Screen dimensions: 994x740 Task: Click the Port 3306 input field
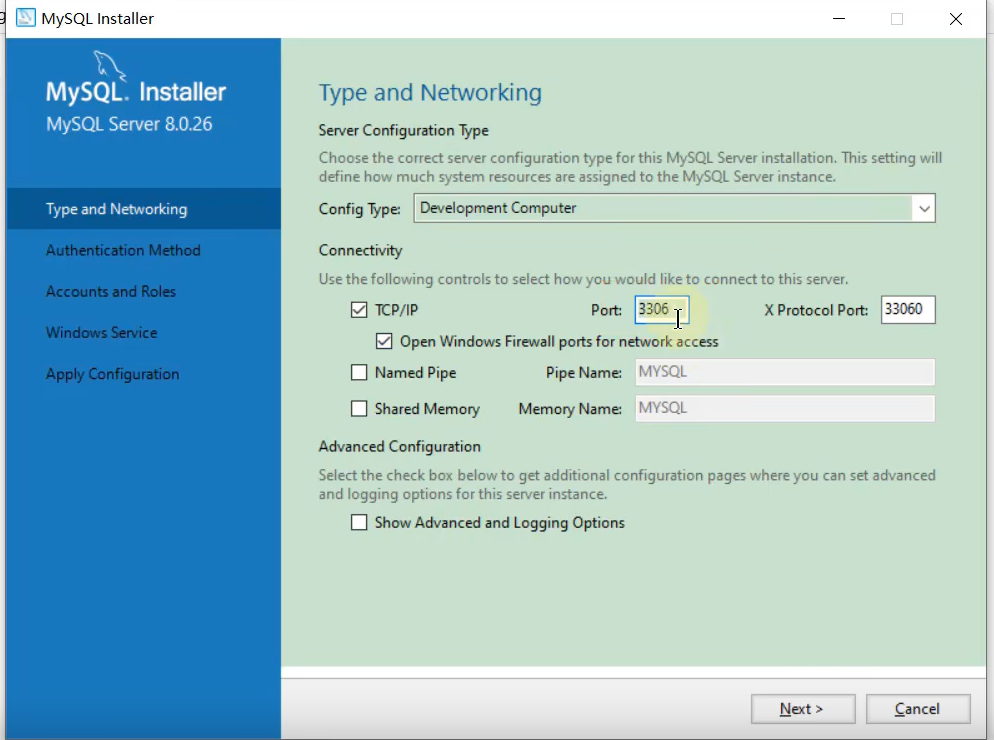tap(661, 310)
